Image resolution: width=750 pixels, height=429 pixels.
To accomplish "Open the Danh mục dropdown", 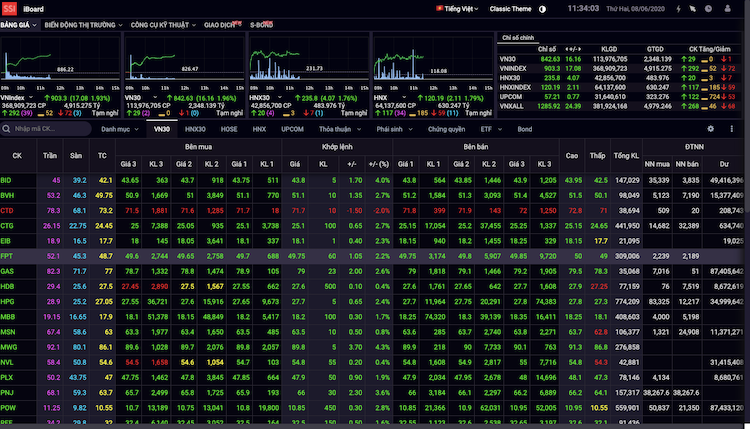I will tap(120, 129).
